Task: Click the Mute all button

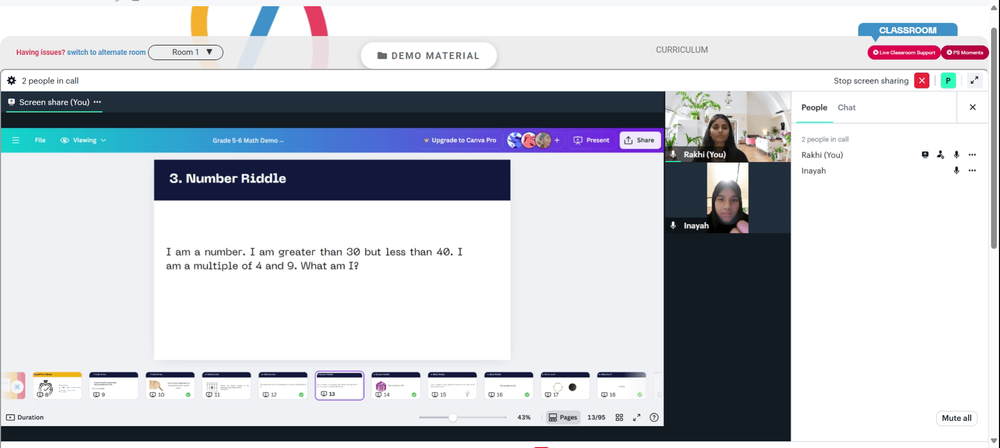Action: click(x=957, y=418)
